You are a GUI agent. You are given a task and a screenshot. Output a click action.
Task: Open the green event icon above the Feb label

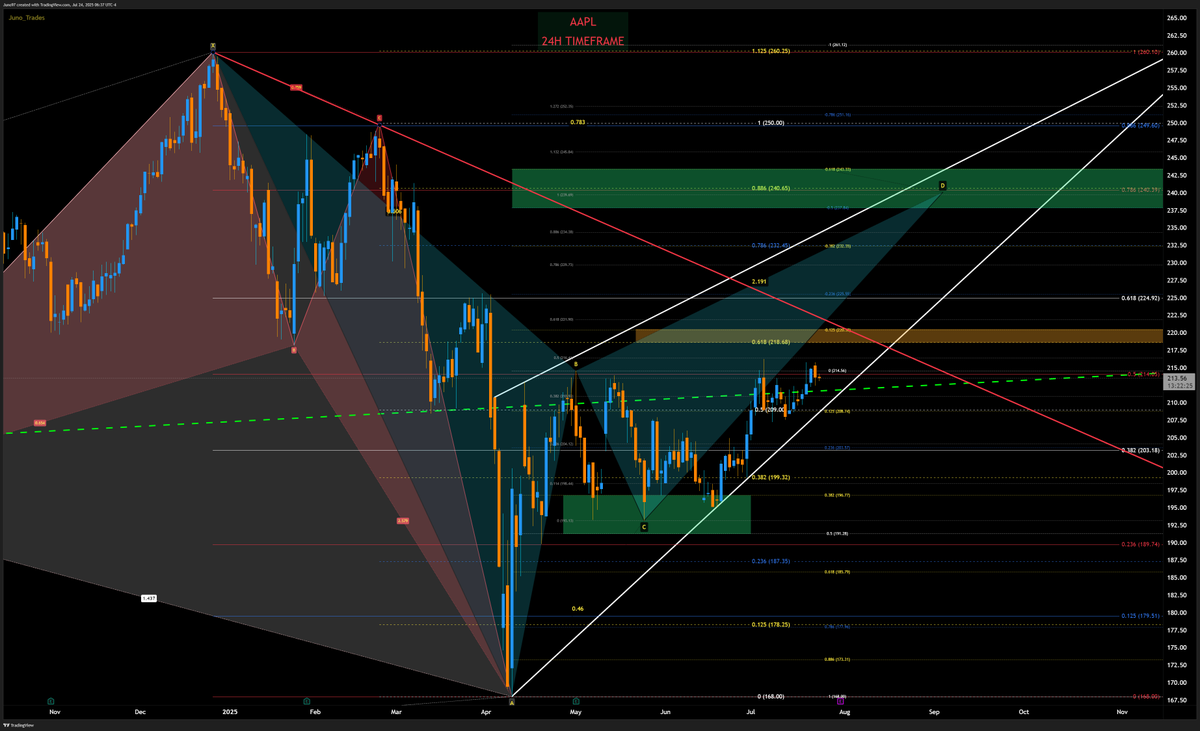click(x=306, y=702)
